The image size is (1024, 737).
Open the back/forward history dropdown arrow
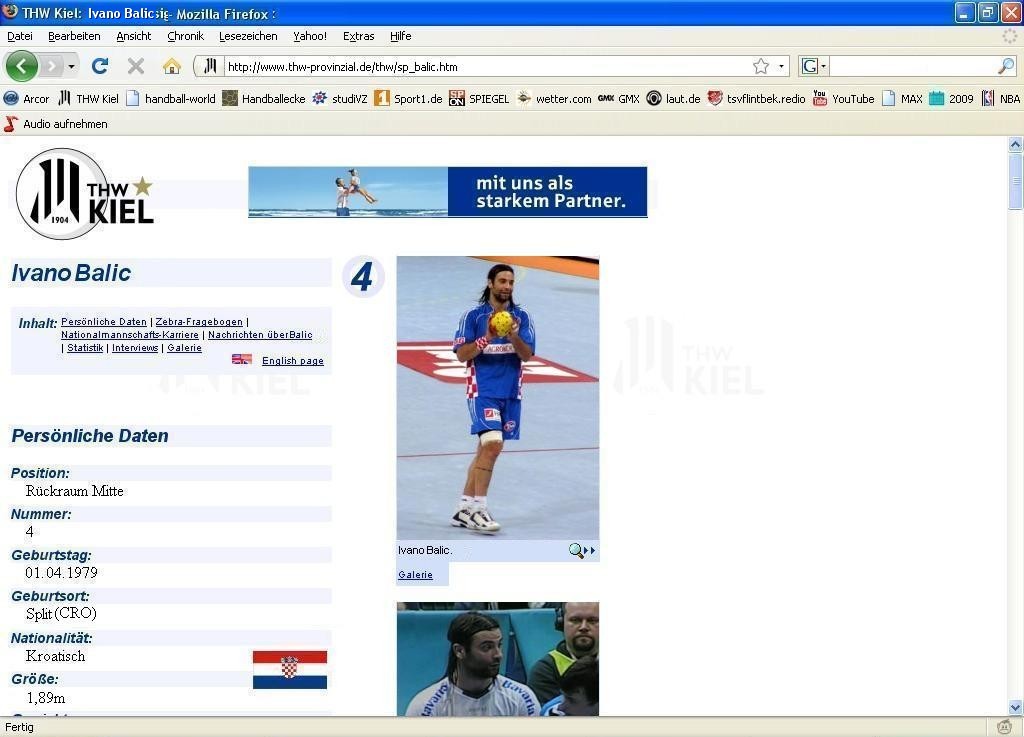tap(71, 67)
